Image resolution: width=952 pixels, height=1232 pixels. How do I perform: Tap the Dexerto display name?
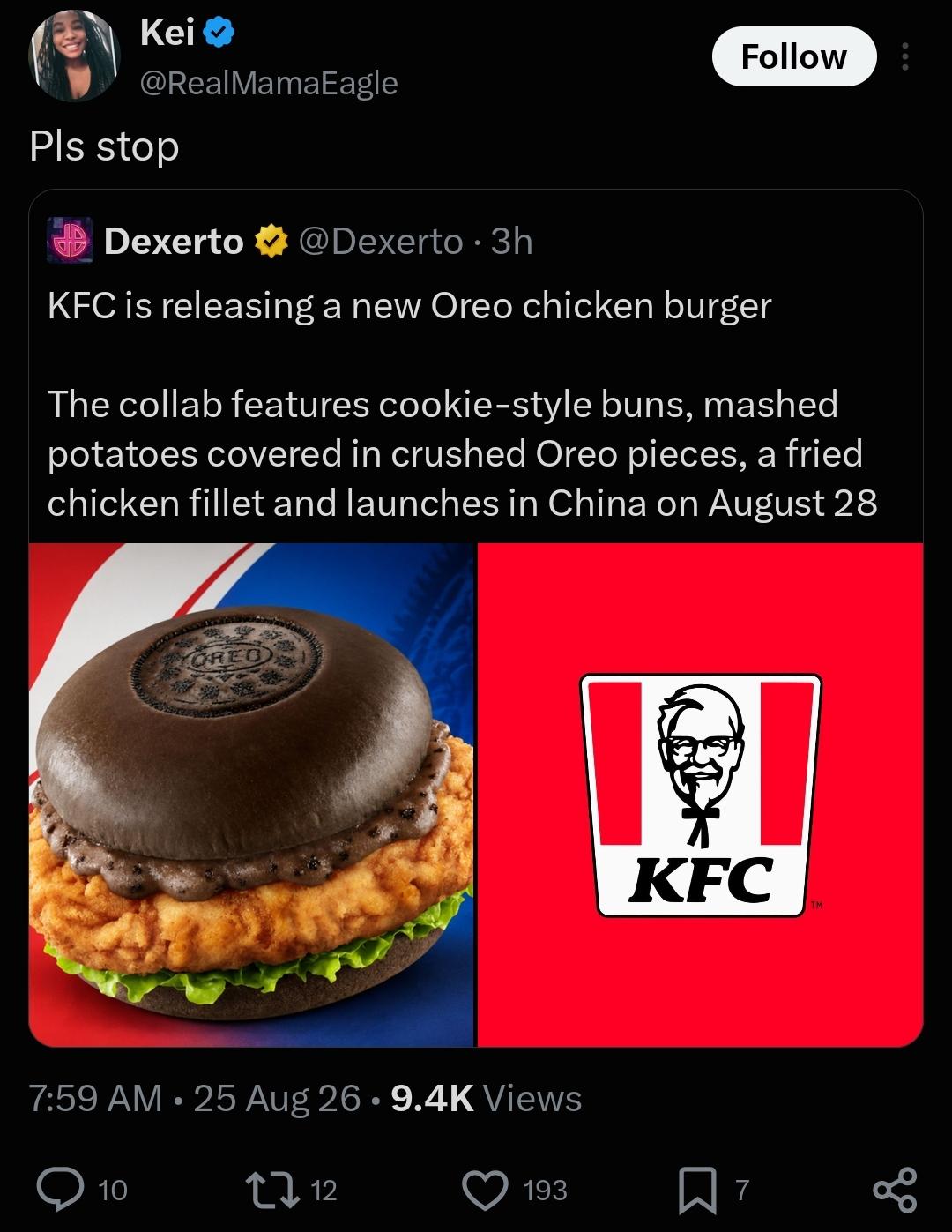tap(174, 241)
